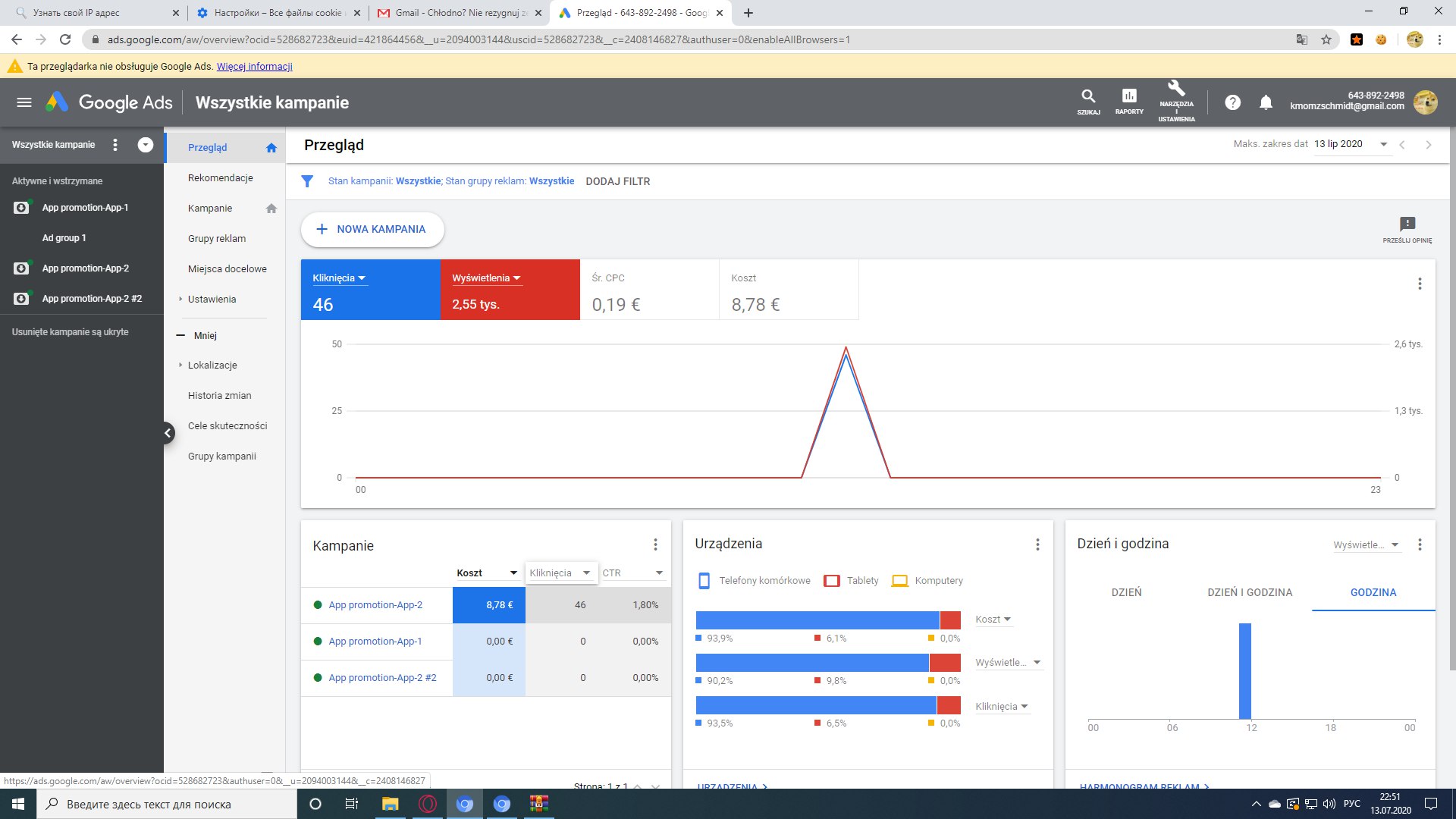Open three-dot menu of Urządzenia card
The image size is (1456, 819).
1037,544
